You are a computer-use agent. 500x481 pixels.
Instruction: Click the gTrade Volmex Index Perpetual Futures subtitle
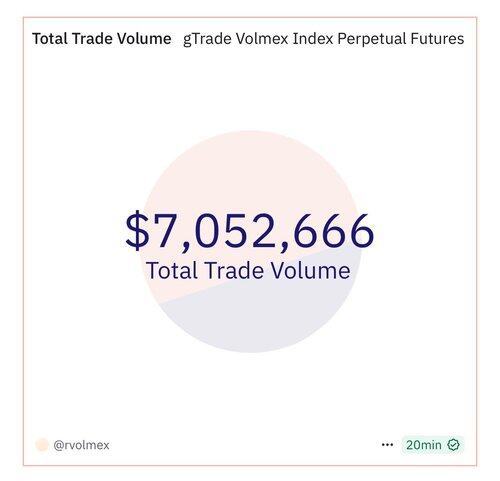coord(323,39)
